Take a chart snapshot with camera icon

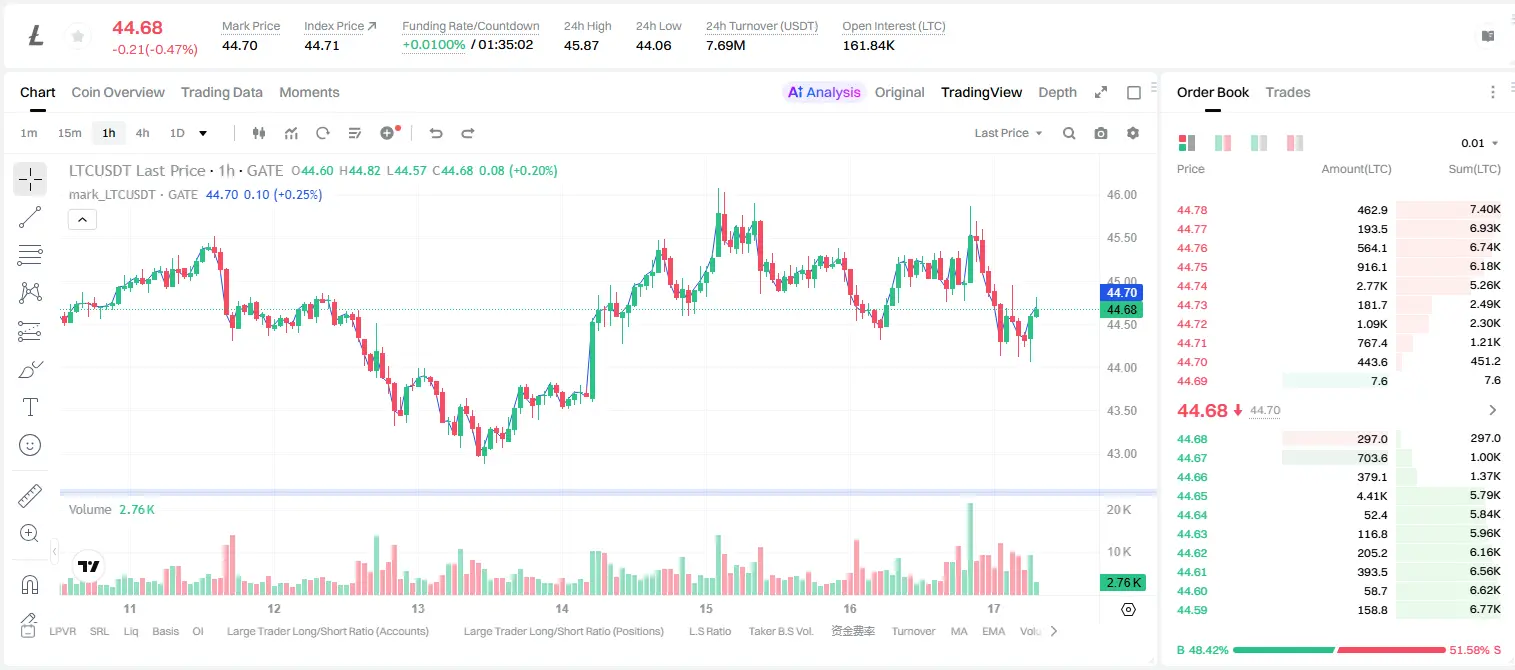[1101, 133]
